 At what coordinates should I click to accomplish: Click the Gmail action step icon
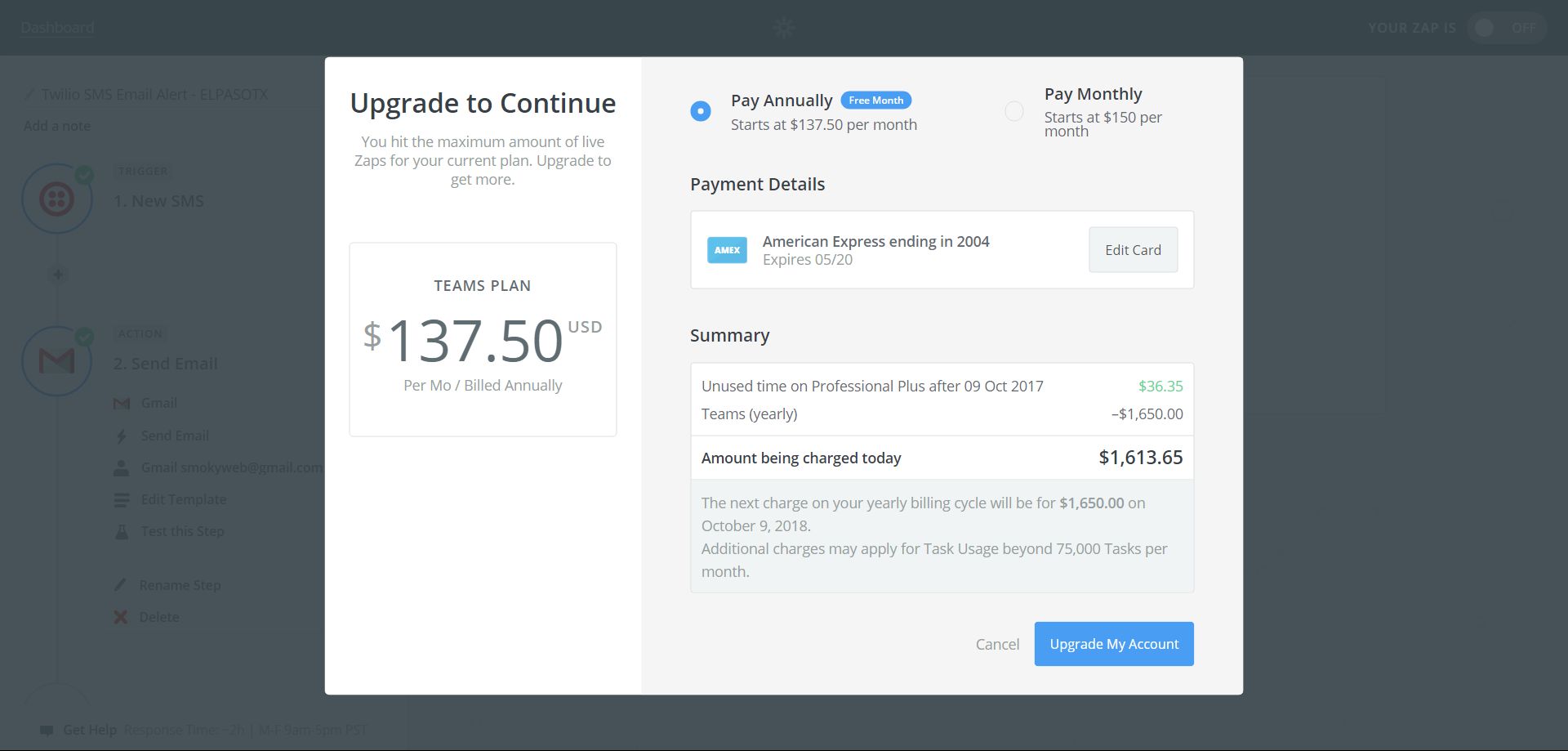pyautogui.click(x=56, y=360)
